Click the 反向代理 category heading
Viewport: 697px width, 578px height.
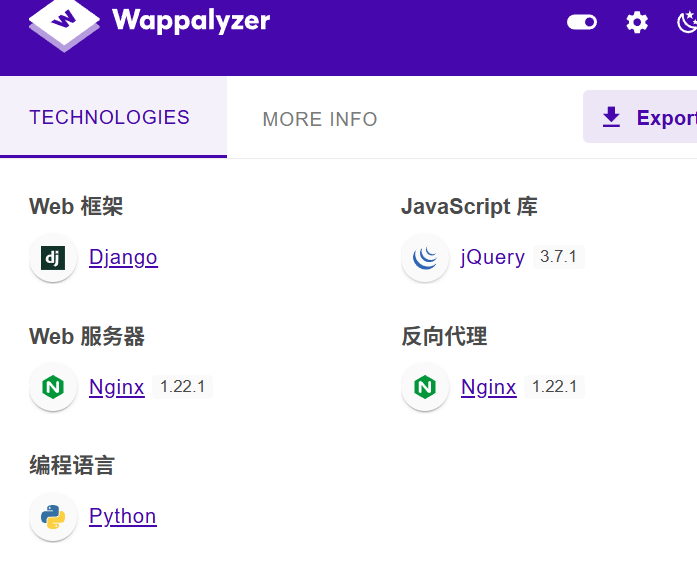[444, 337]
